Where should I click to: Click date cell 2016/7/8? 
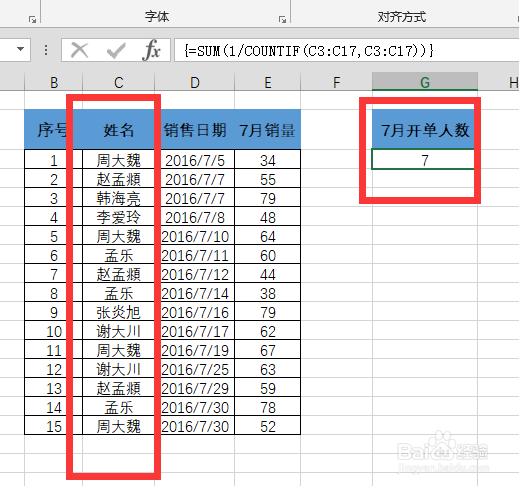point(195,217)
